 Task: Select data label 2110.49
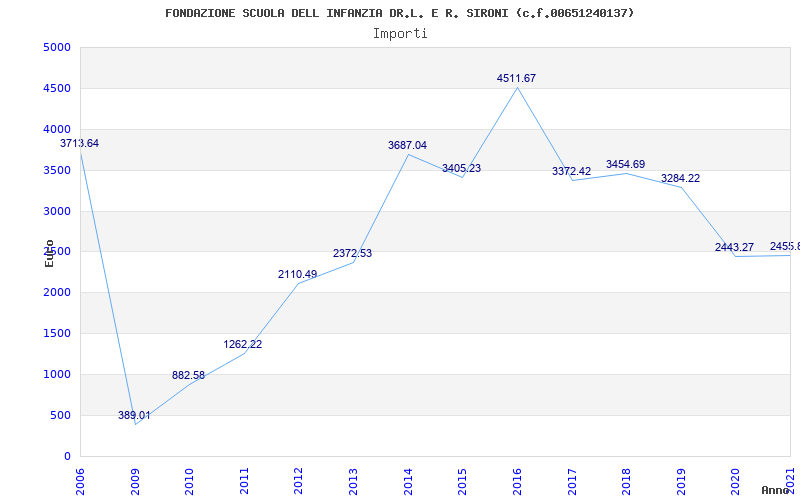pos(297,274)
